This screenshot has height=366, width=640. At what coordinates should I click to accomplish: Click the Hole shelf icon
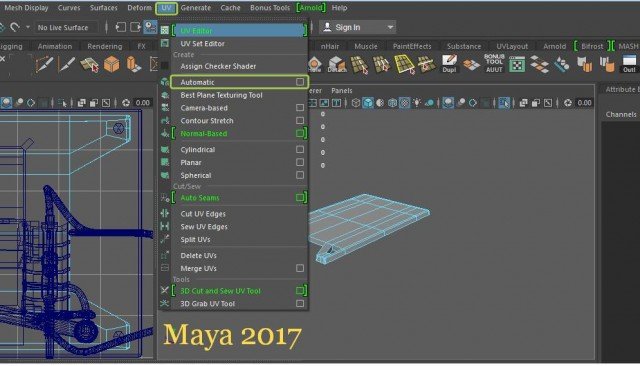pyautogui.click(x=315, y=64)
